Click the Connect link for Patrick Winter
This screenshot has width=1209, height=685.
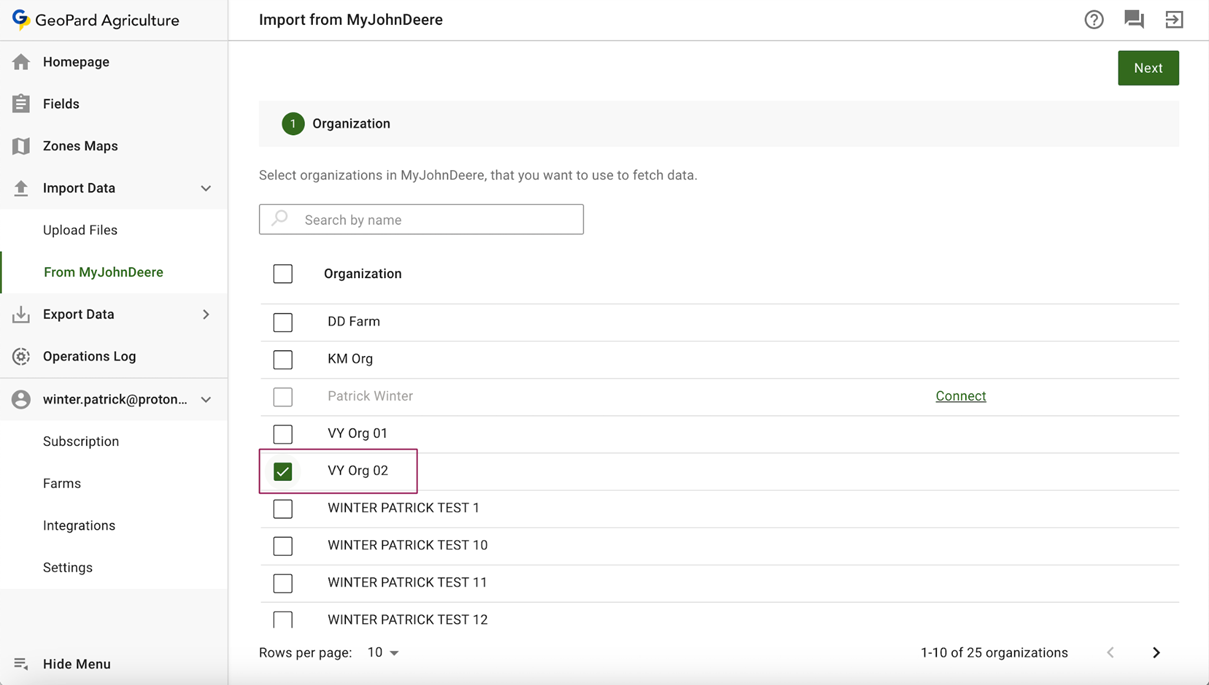coord(960,396)
